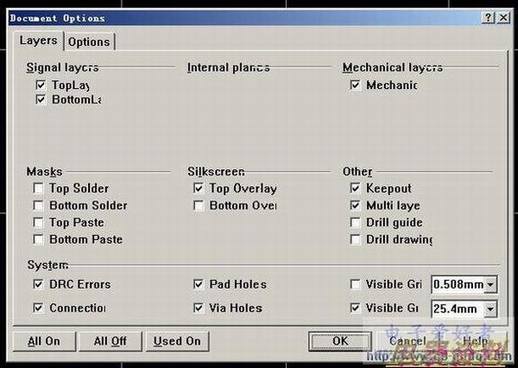Select the Layers tab
This screenshot has width=518, height=368.
point(38,40)
